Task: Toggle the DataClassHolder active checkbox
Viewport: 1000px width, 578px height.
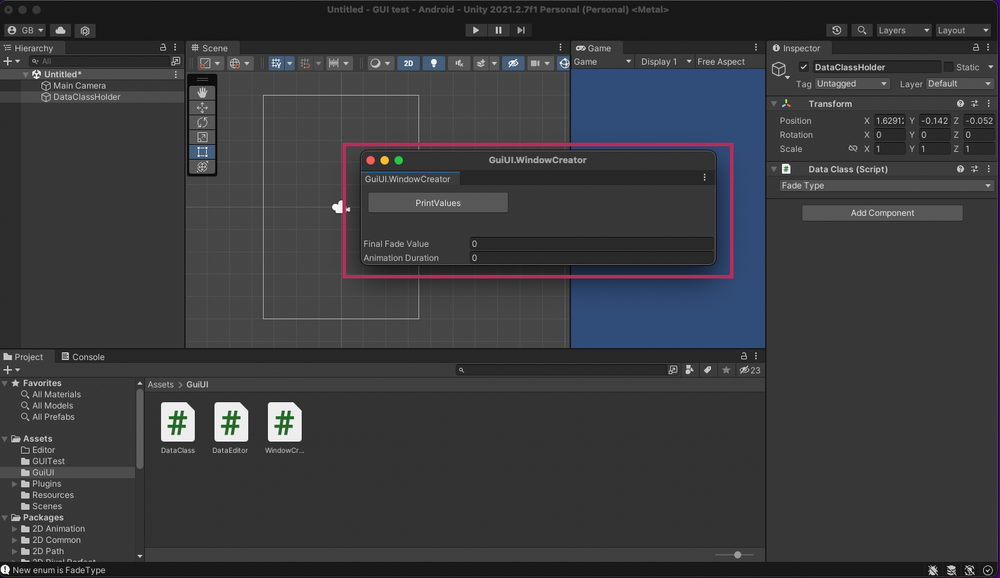Action: pos(801,66)
